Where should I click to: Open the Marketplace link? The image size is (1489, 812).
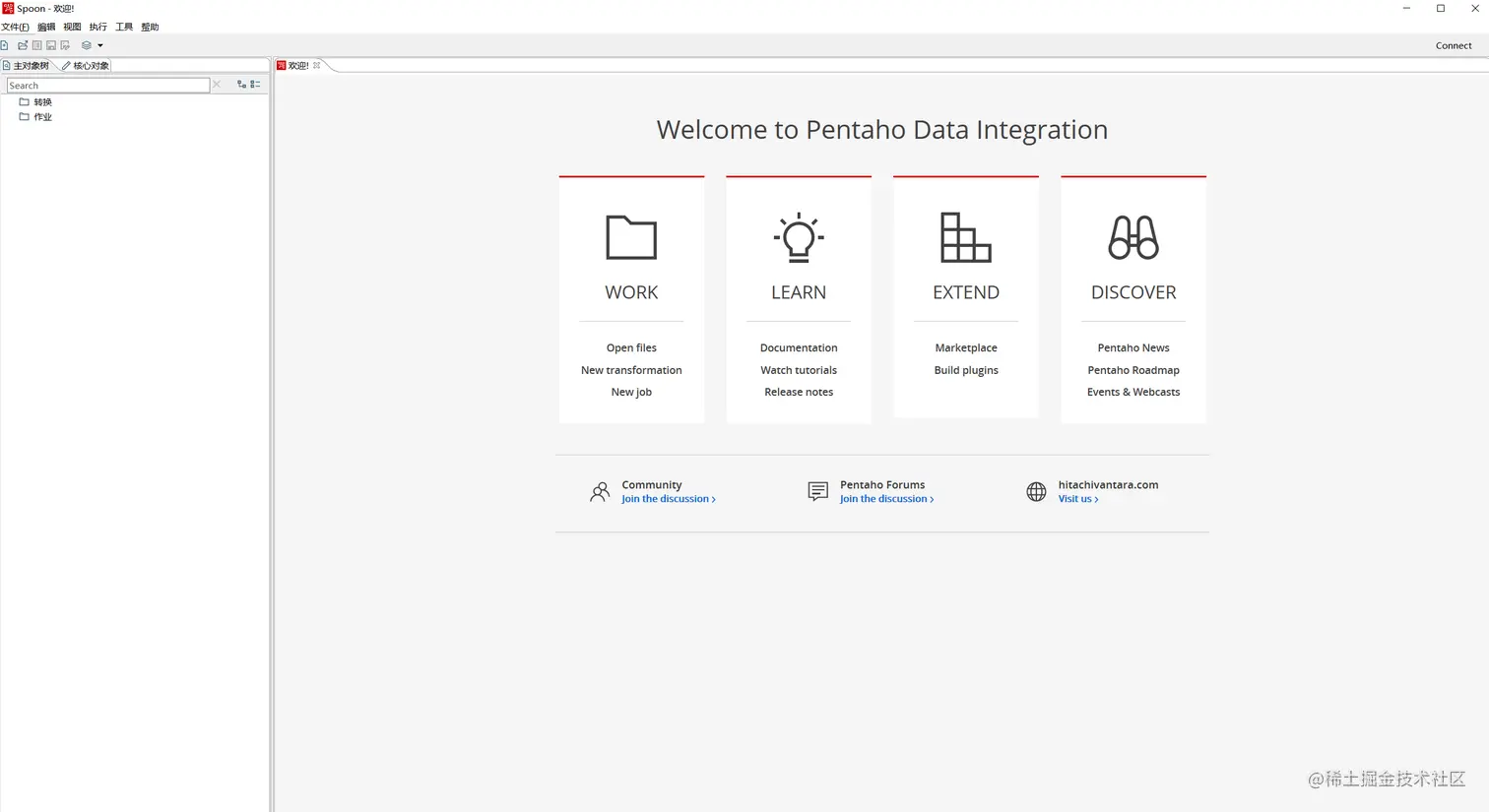click(966, 347)
